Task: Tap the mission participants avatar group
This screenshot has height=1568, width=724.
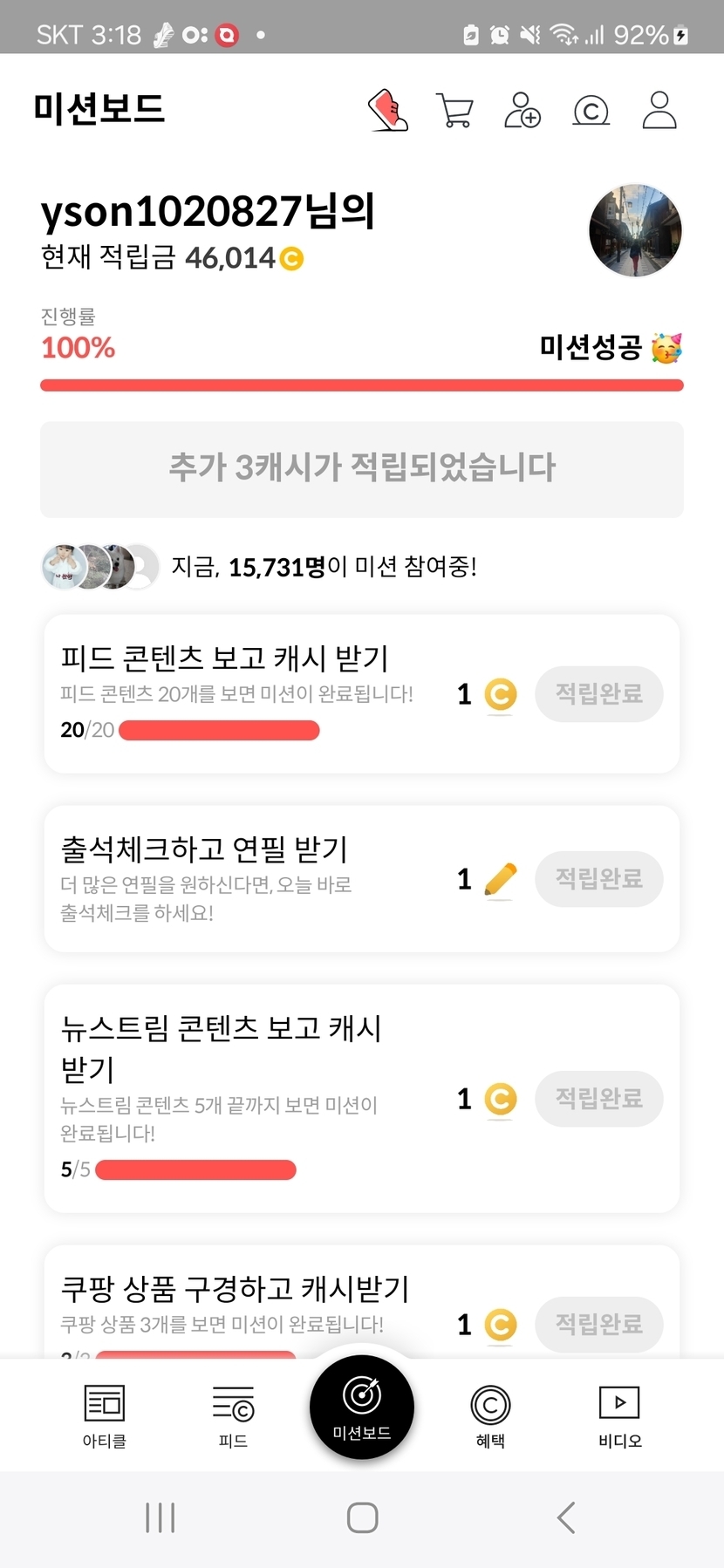Action: click(x=100, y=567)
